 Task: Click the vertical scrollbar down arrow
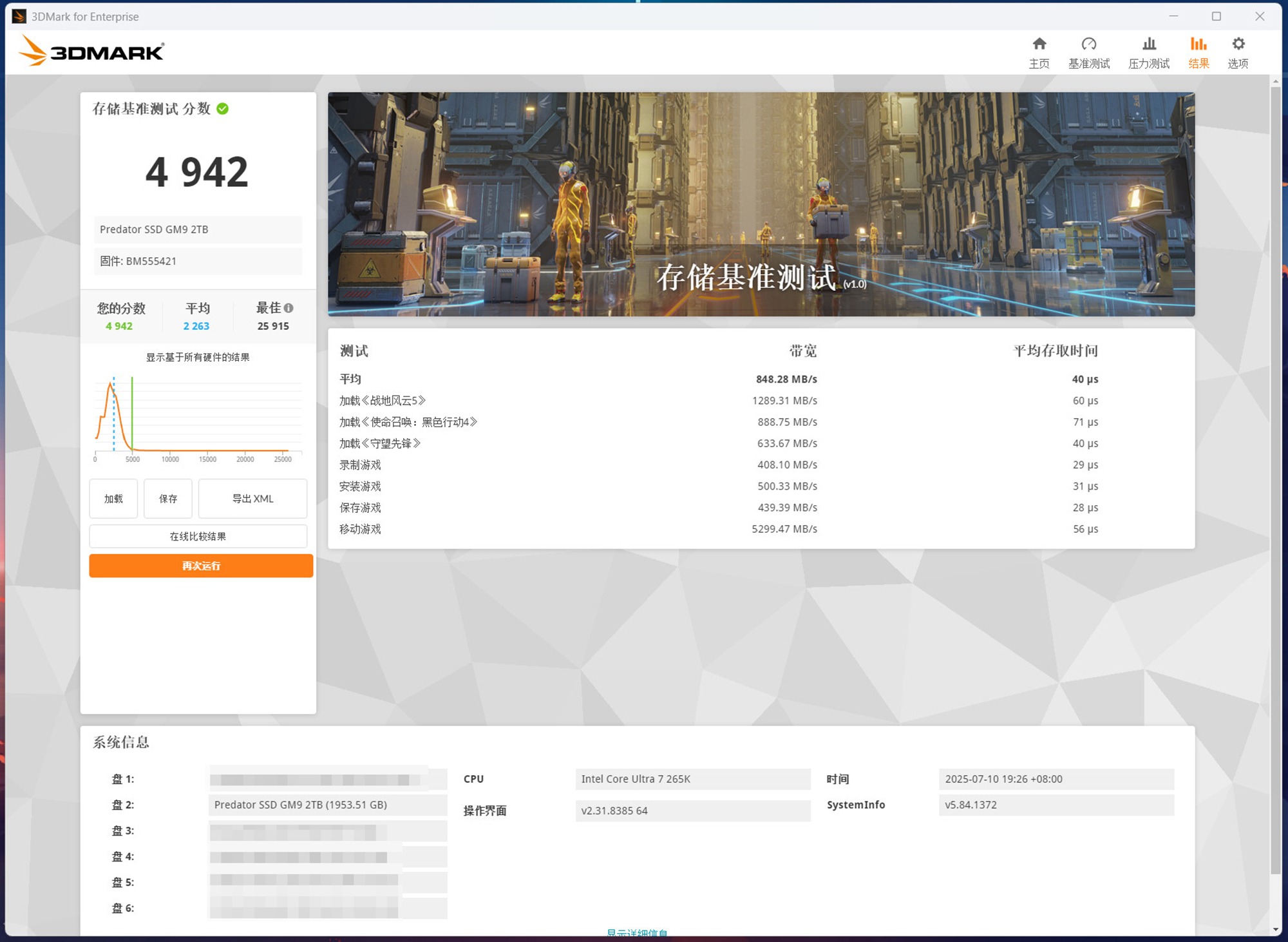point(1275,930)
